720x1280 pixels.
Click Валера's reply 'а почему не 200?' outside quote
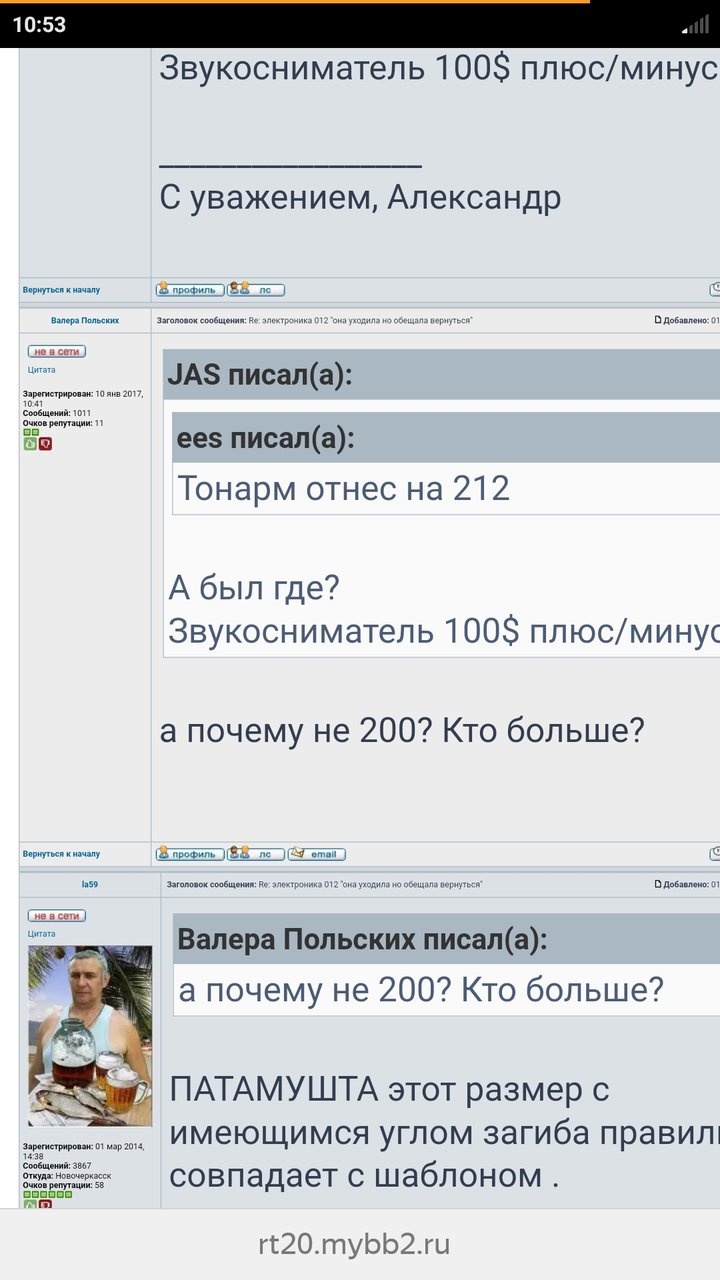(402, 732)
